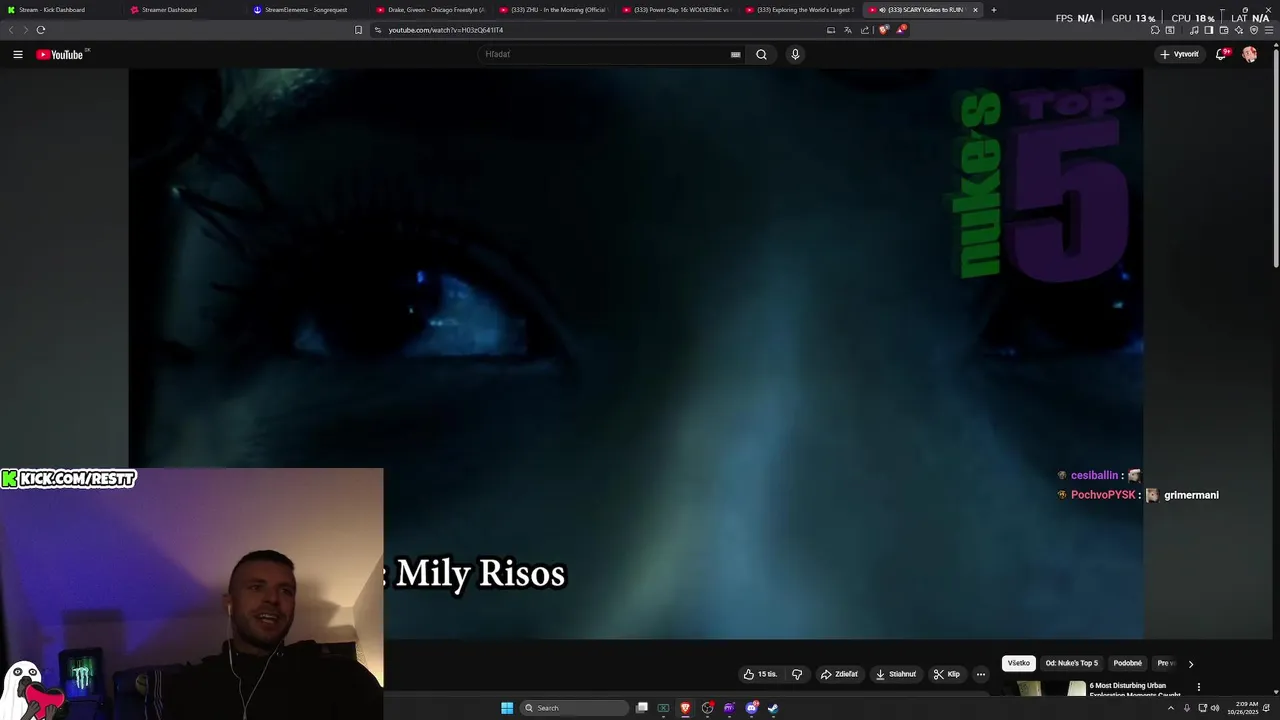Click the YouTube search magnifier button

tap(761, 55)
